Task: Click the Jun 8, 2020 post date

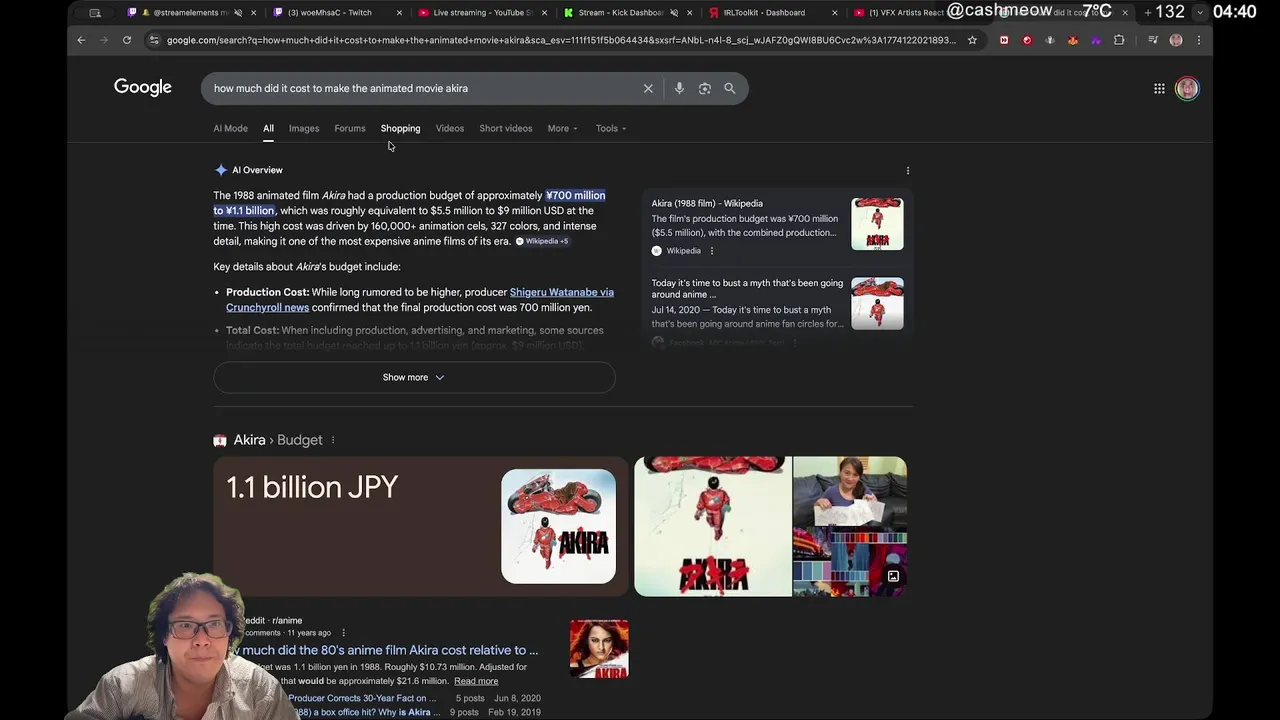Action: click(x=516, y=698)
